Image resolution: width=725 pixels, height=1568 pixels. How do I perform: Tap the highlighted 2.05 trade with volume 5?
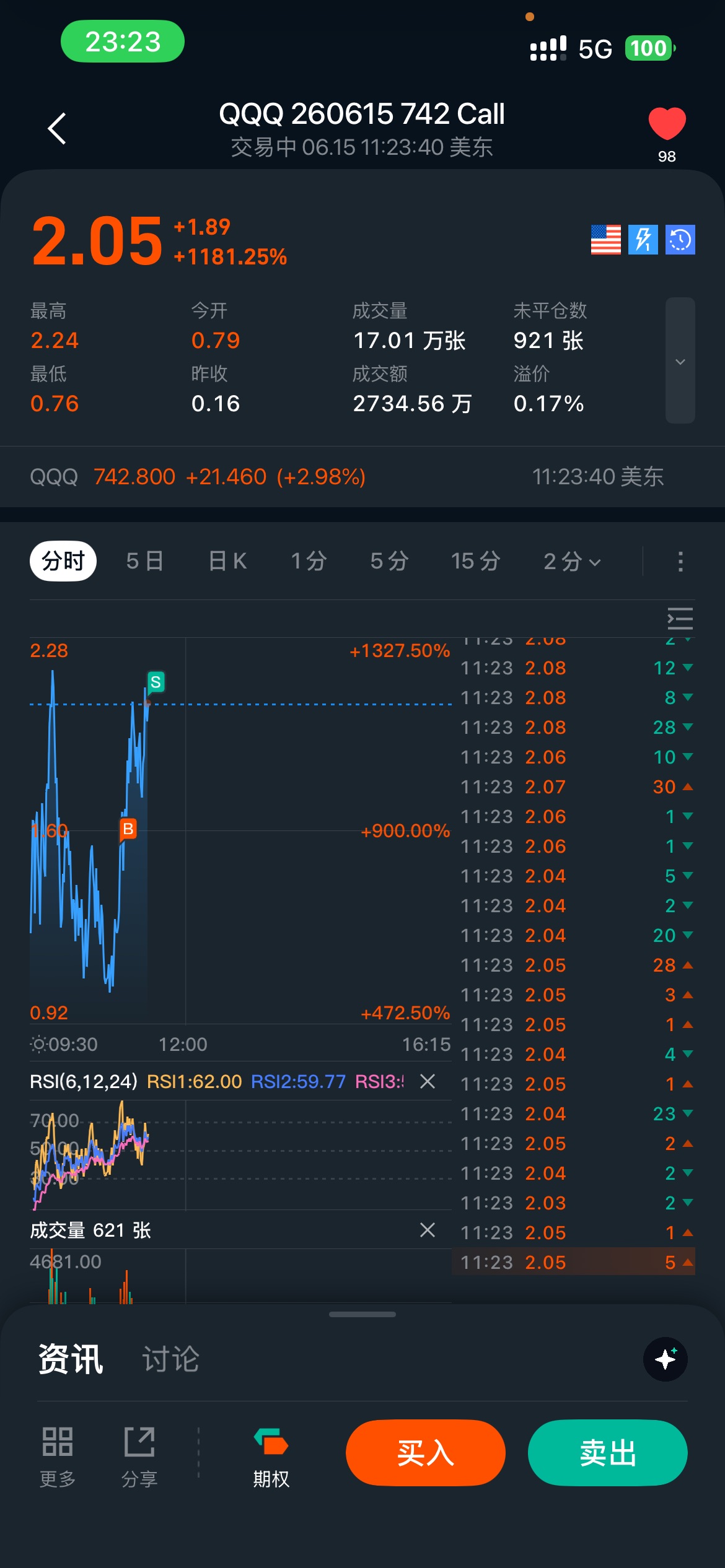[574, 1262]
